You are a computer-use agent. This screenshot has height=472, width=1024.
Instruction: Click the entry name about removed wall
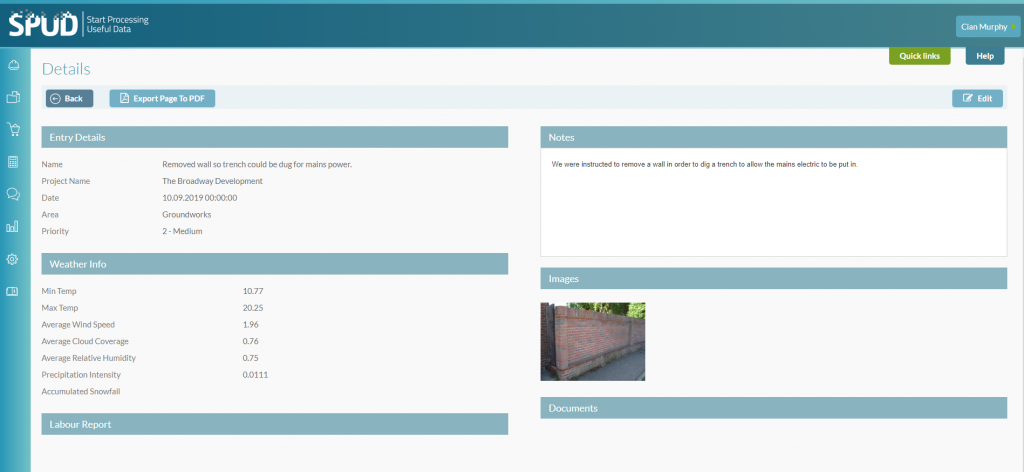pyautogui.click(x=257, y=165)
